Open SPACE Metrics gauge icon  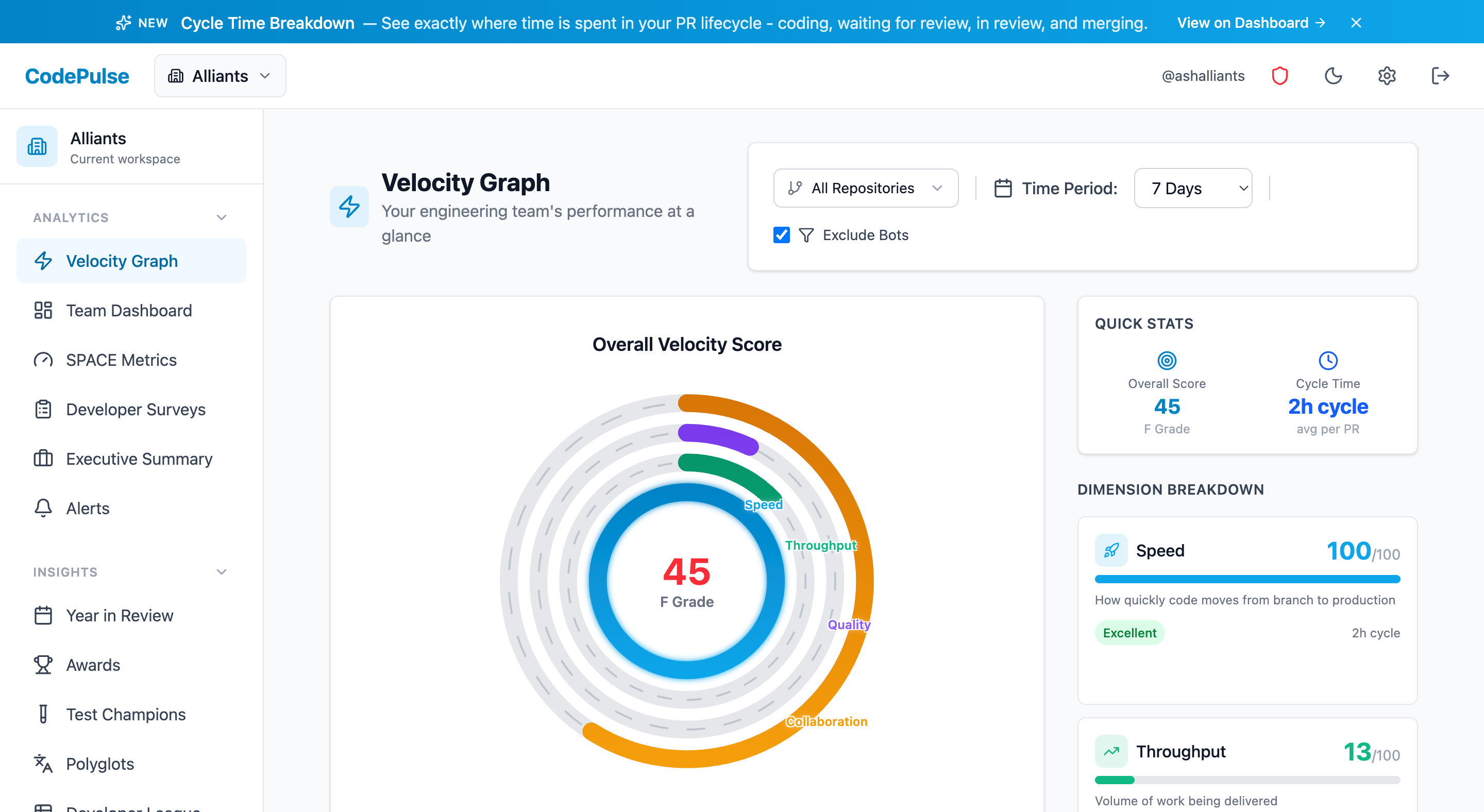[43, 360]
